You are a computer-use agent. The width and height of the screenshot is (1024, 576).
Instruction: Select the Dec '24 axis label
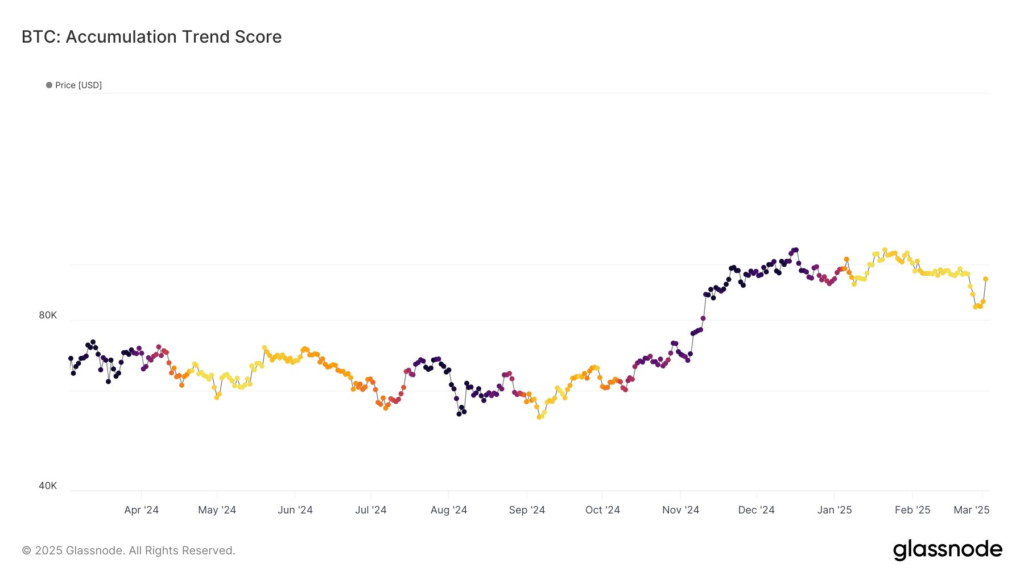click(757, 510)
